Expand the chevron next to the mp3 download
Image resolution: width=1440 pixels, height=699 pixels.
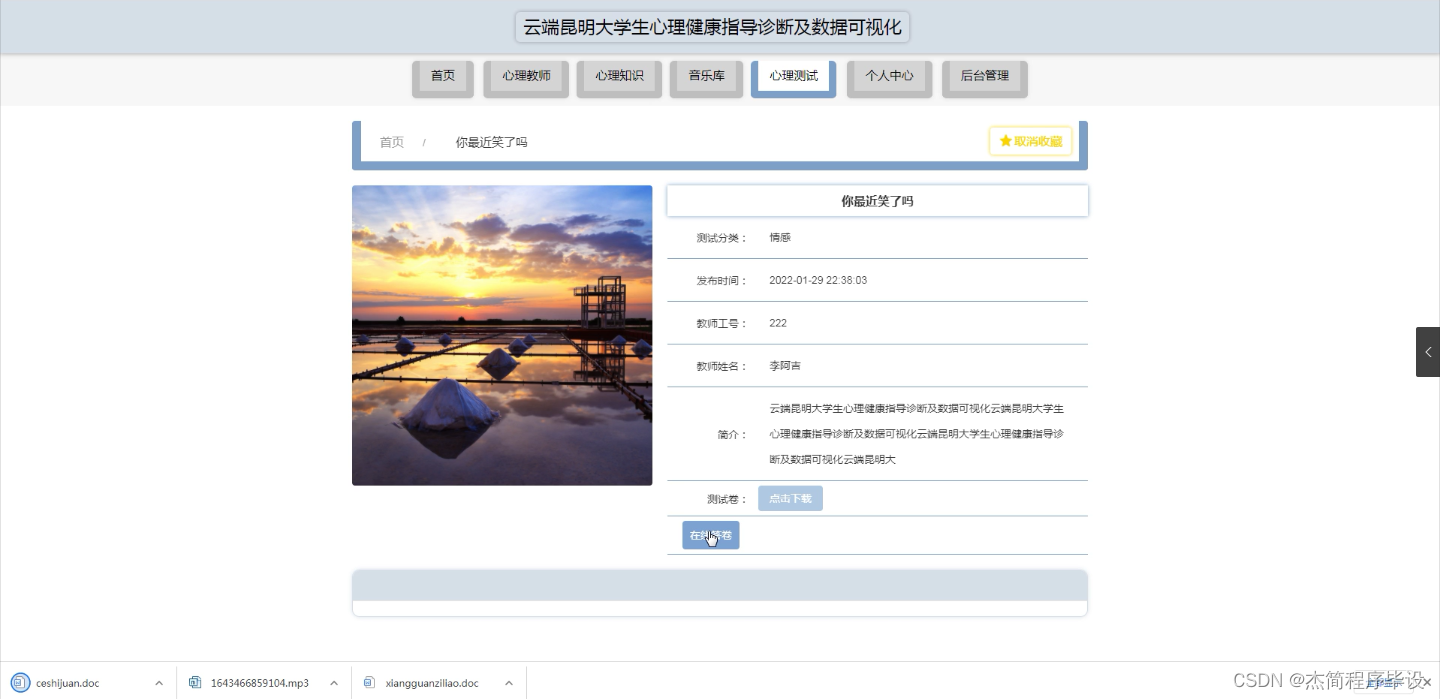(x=333, y=682)
